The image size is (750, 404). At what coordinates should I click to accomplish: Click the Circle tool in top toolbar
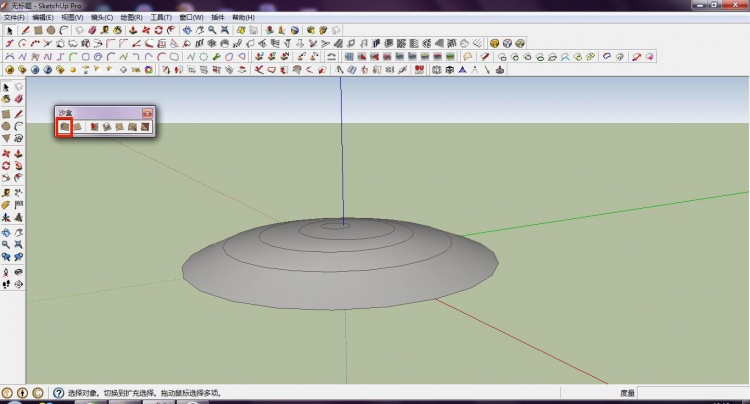(x=51, y=30)
